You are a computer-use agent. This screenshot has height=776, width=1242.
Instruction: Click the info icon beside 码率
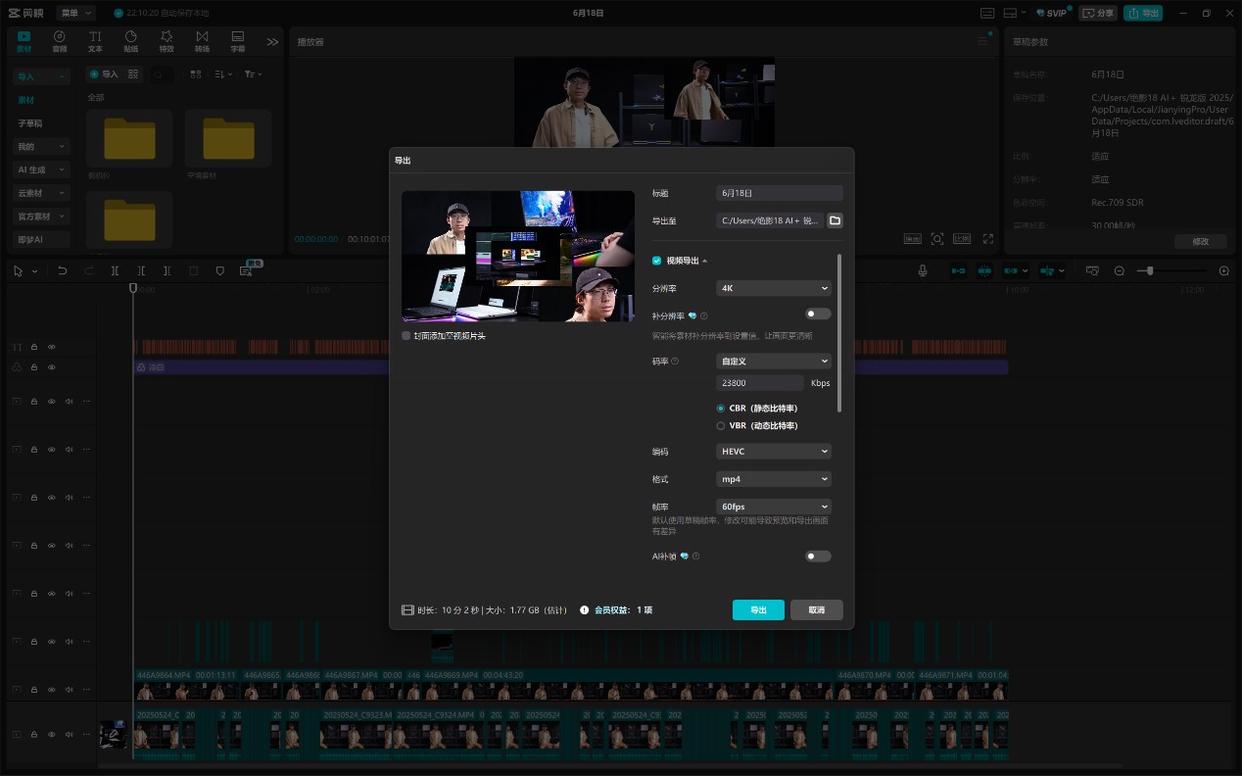(x=675, y=361)
